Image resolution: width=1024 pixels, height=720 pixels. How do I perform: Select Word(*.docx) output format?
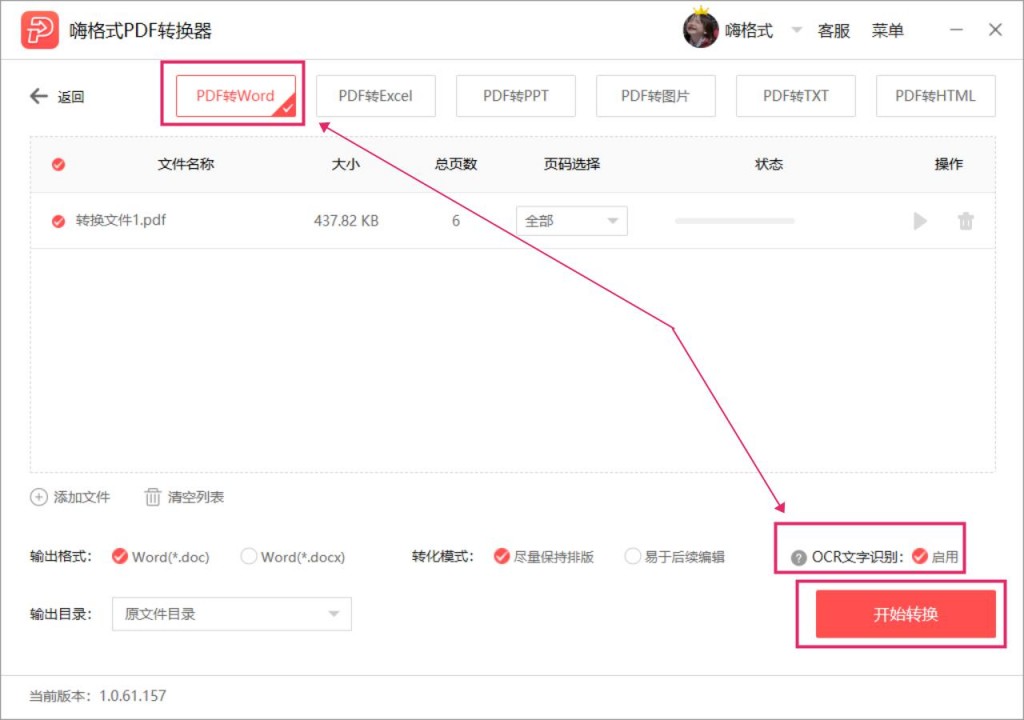tap(248, 556)
